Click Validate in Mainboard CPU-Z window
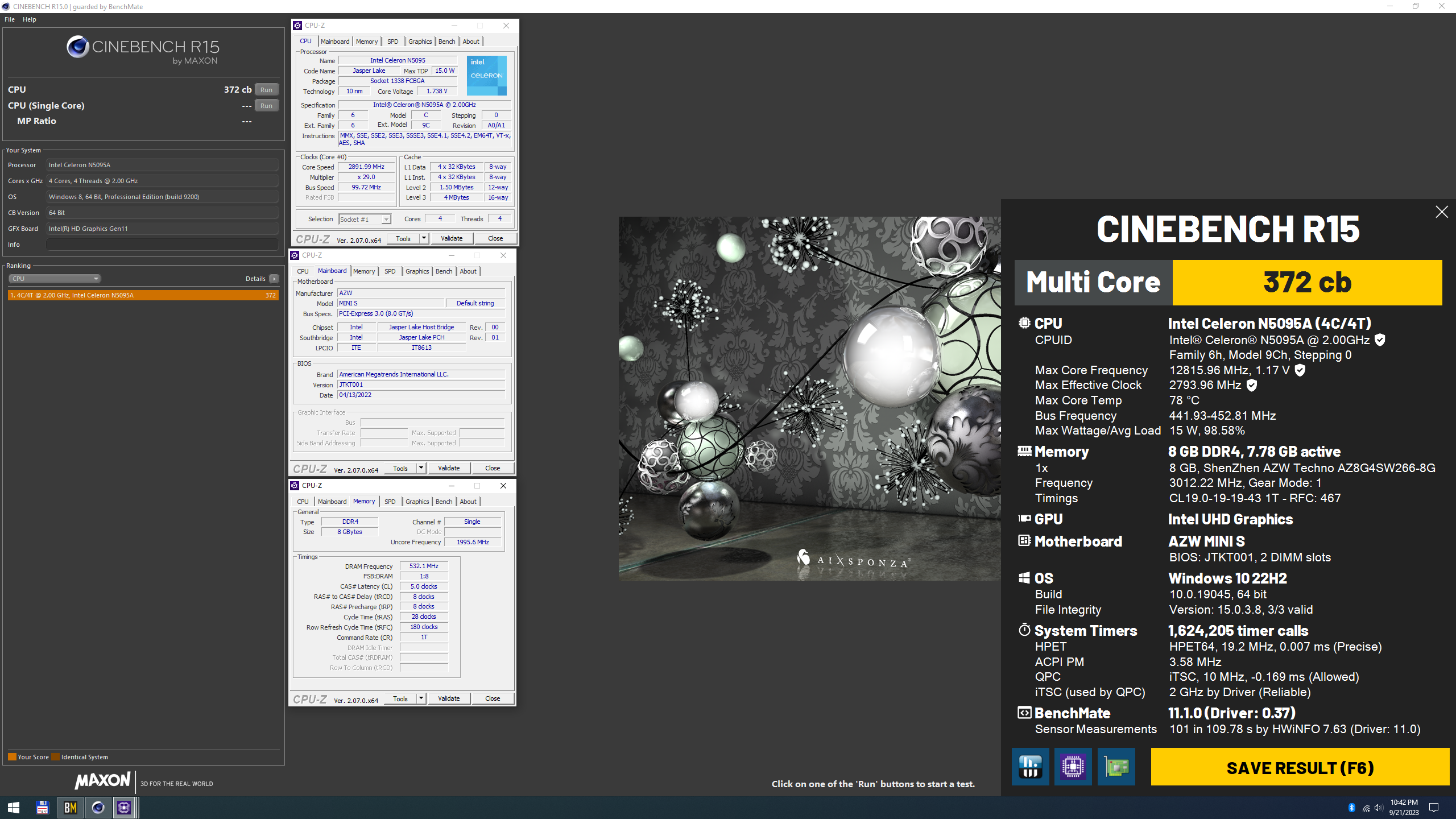The width and height of the screenshot is (1456, 819). pos(449,468)
